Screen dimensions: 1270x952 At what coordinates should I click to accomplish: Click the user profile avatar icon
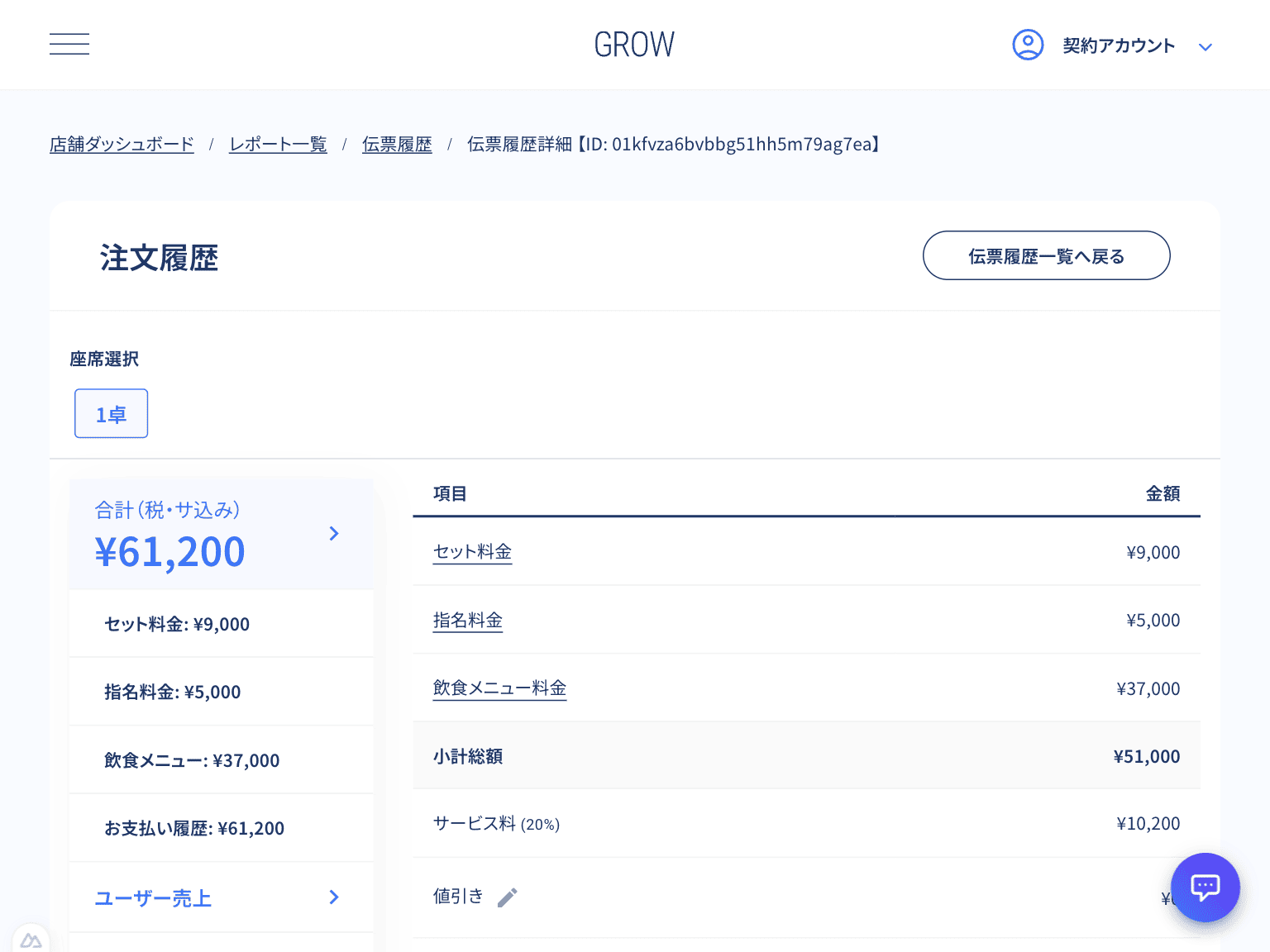click(1028, 45)
